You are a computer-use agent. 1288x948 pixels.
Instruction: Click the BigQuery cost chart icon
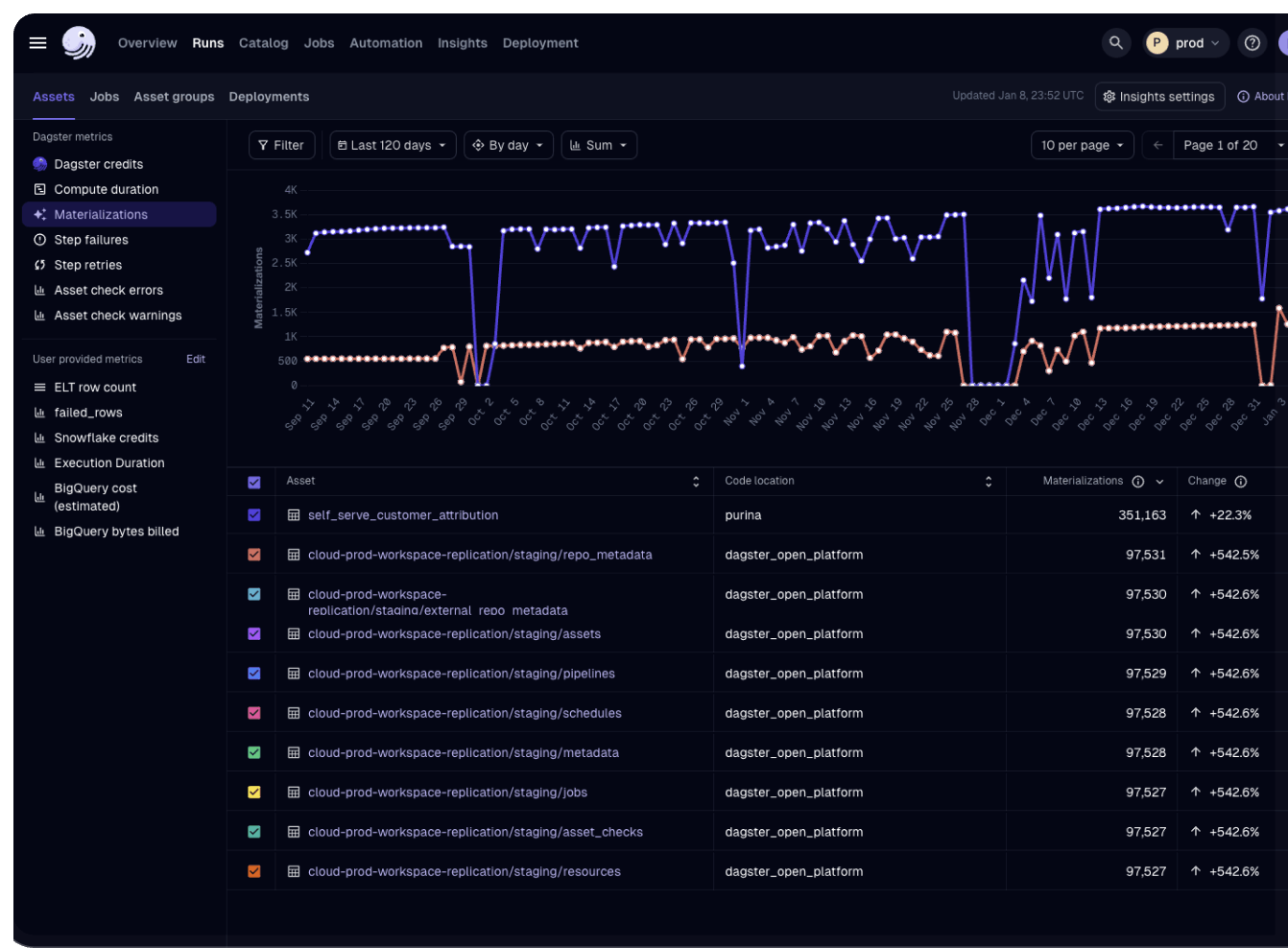tap(40, 497)
